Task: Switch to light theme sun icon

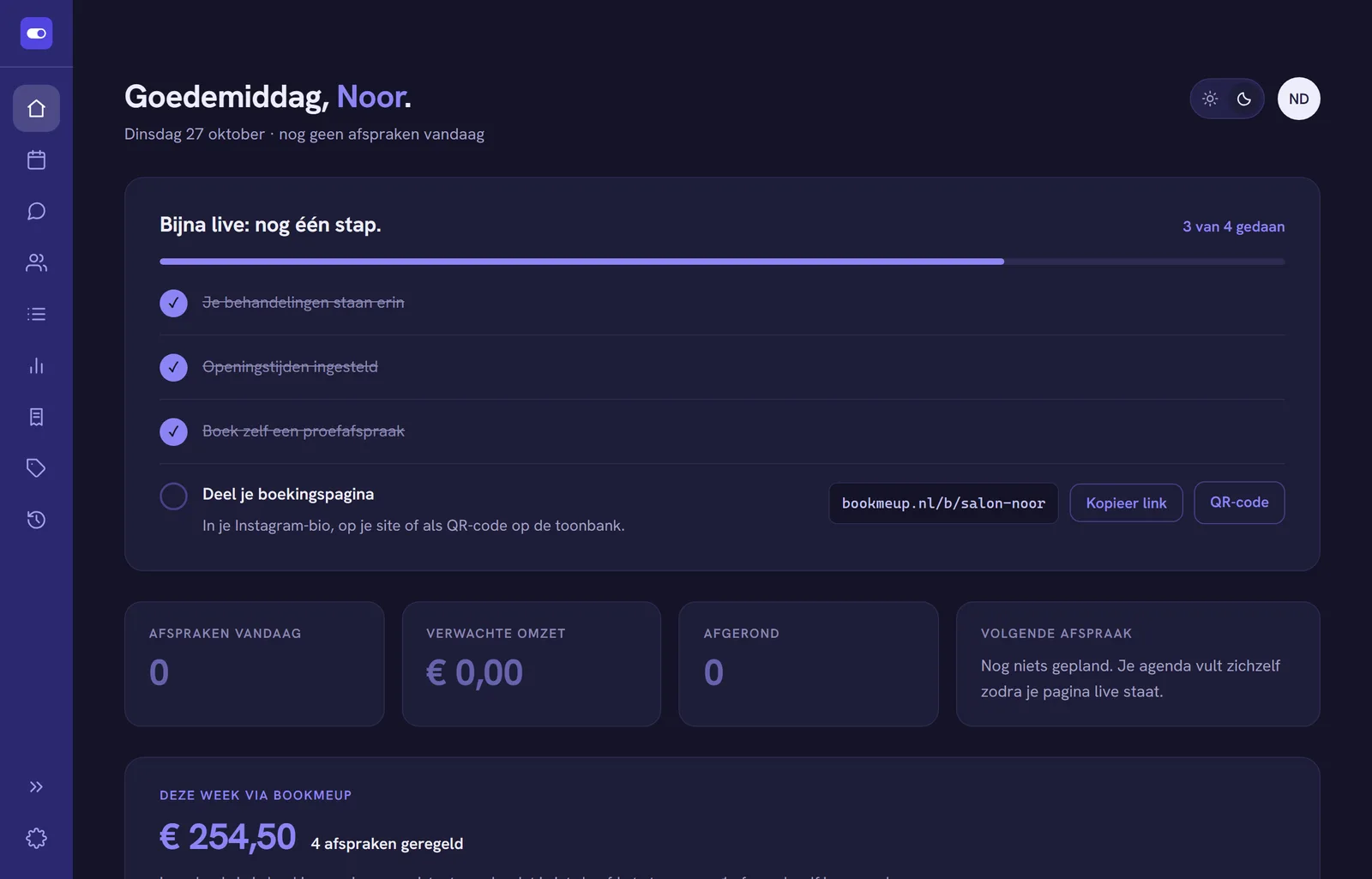Action: point(1210,99)
